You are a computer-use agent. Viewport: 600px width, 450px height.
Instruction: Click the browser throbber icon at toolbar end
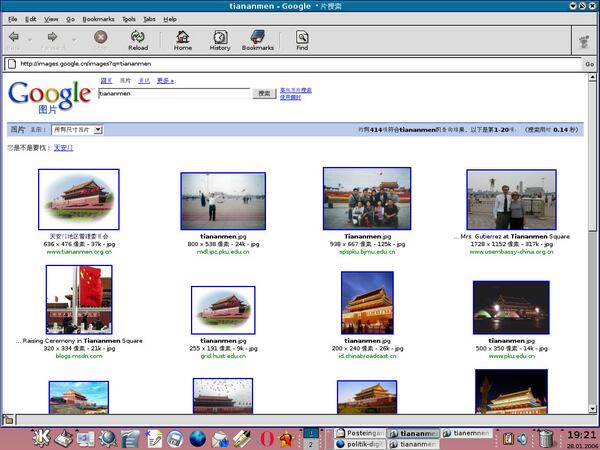pos(584,41)
